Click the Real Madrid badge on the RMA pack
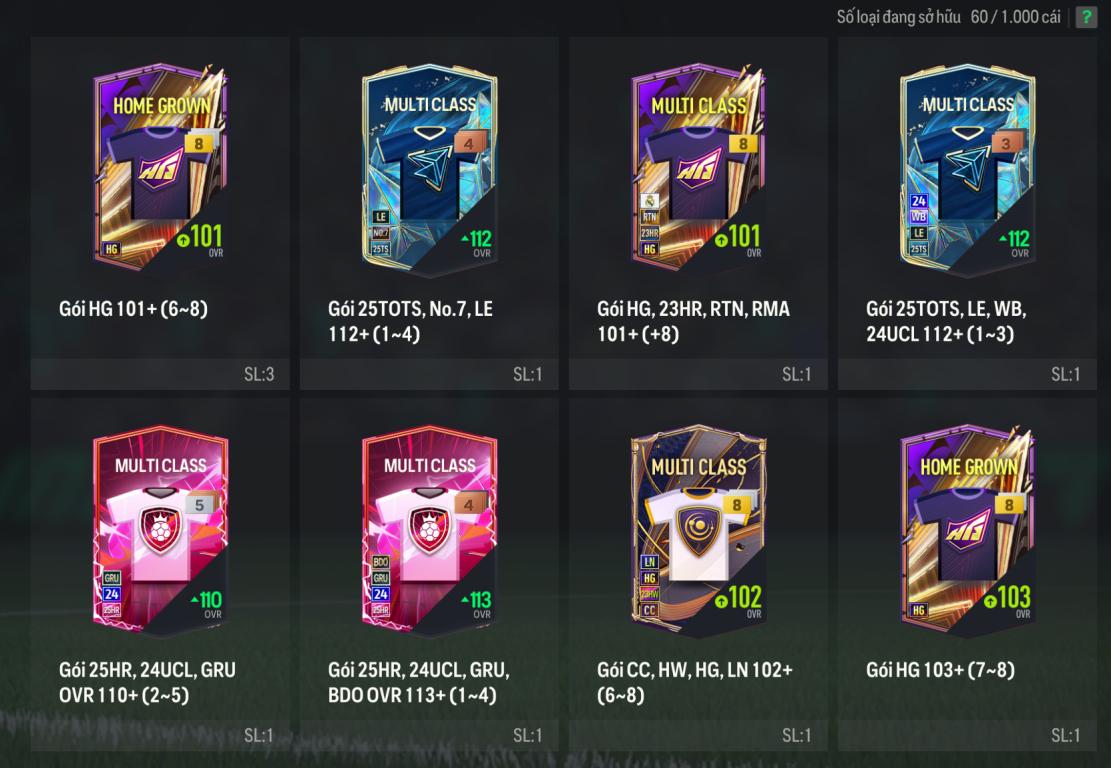 (x=650, y=201)
